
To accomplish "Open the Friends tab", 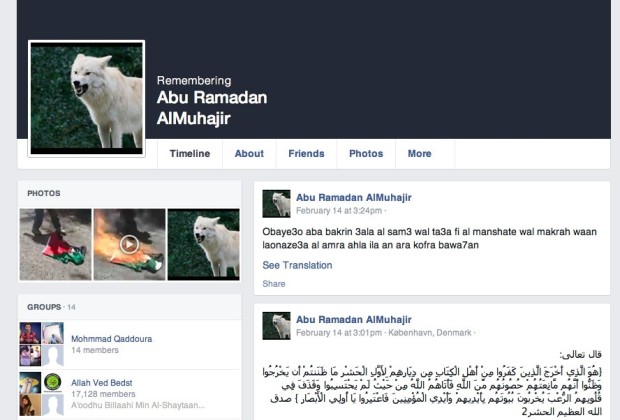I will coord(306,154).
